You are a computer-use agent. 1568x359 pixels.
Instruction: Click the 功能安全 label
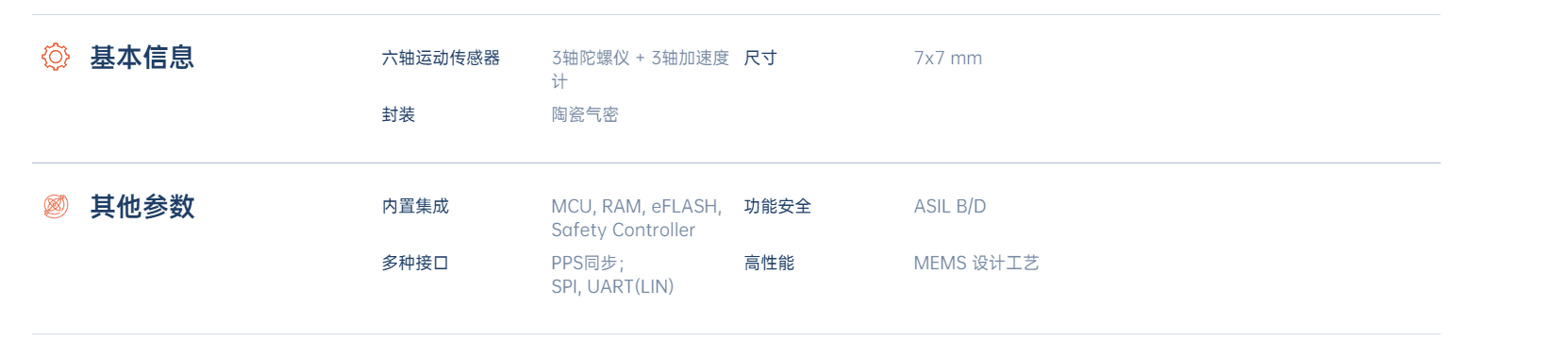[777, 206]
